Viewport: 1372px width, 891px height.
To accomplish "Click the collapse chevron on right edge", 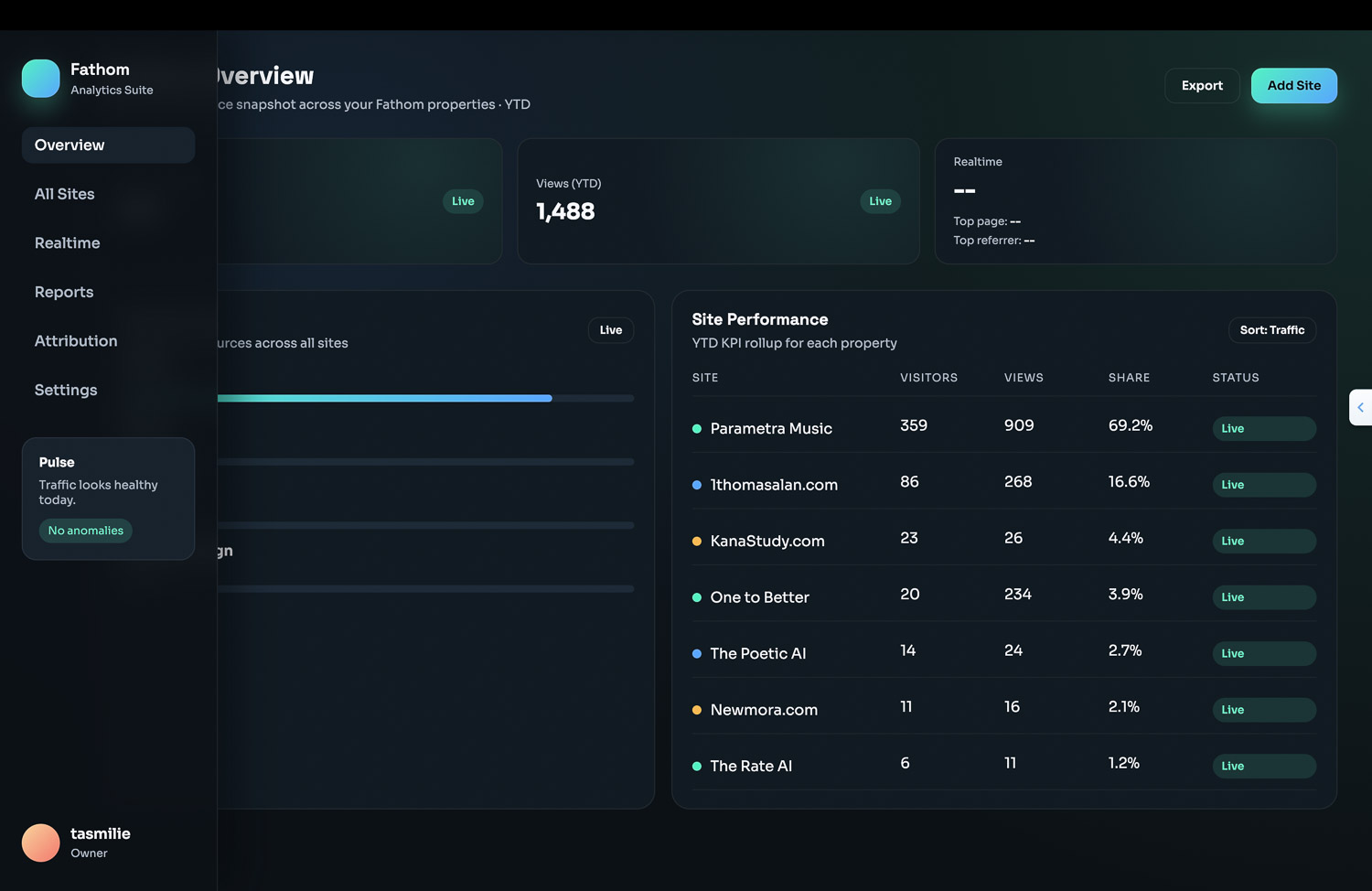I will click(1360, 408).
